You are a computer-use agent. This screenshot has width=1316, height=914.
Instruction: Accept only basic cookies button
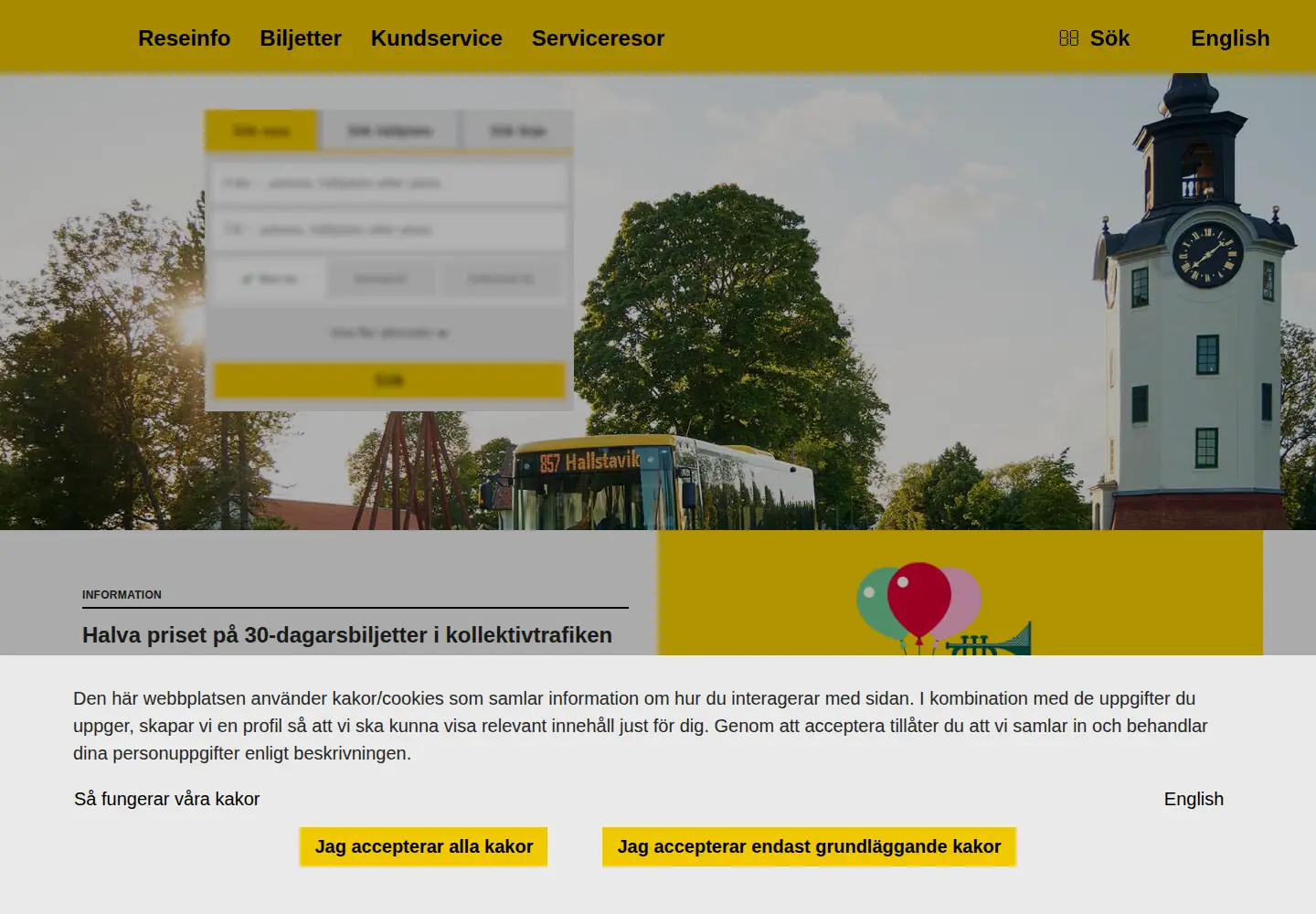(x=809, y=846)
